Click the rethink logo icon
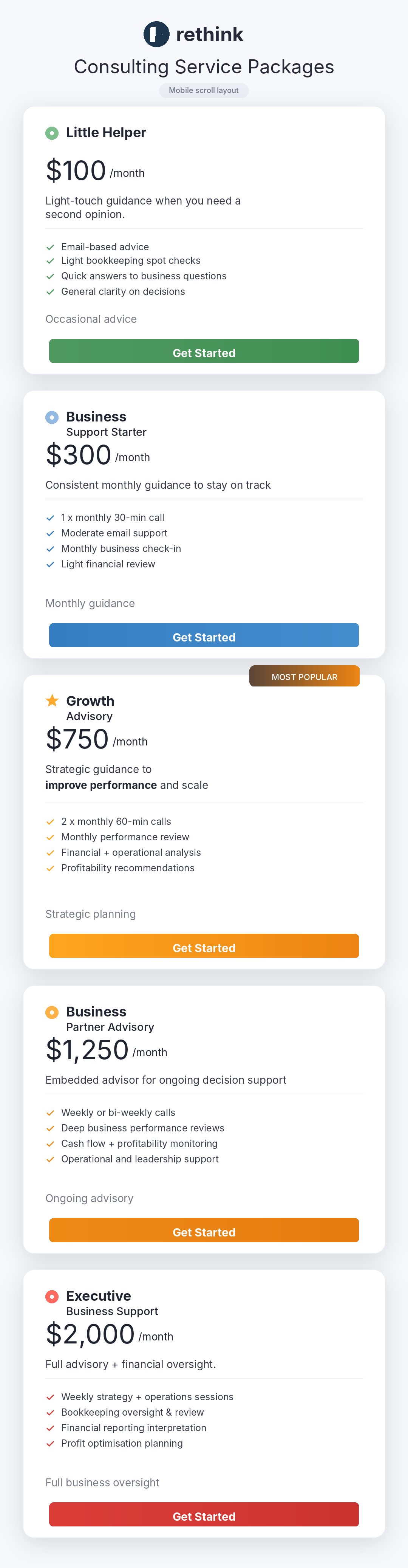The width and height of the screenshot is (408, 1568). [x=156, y=34]
